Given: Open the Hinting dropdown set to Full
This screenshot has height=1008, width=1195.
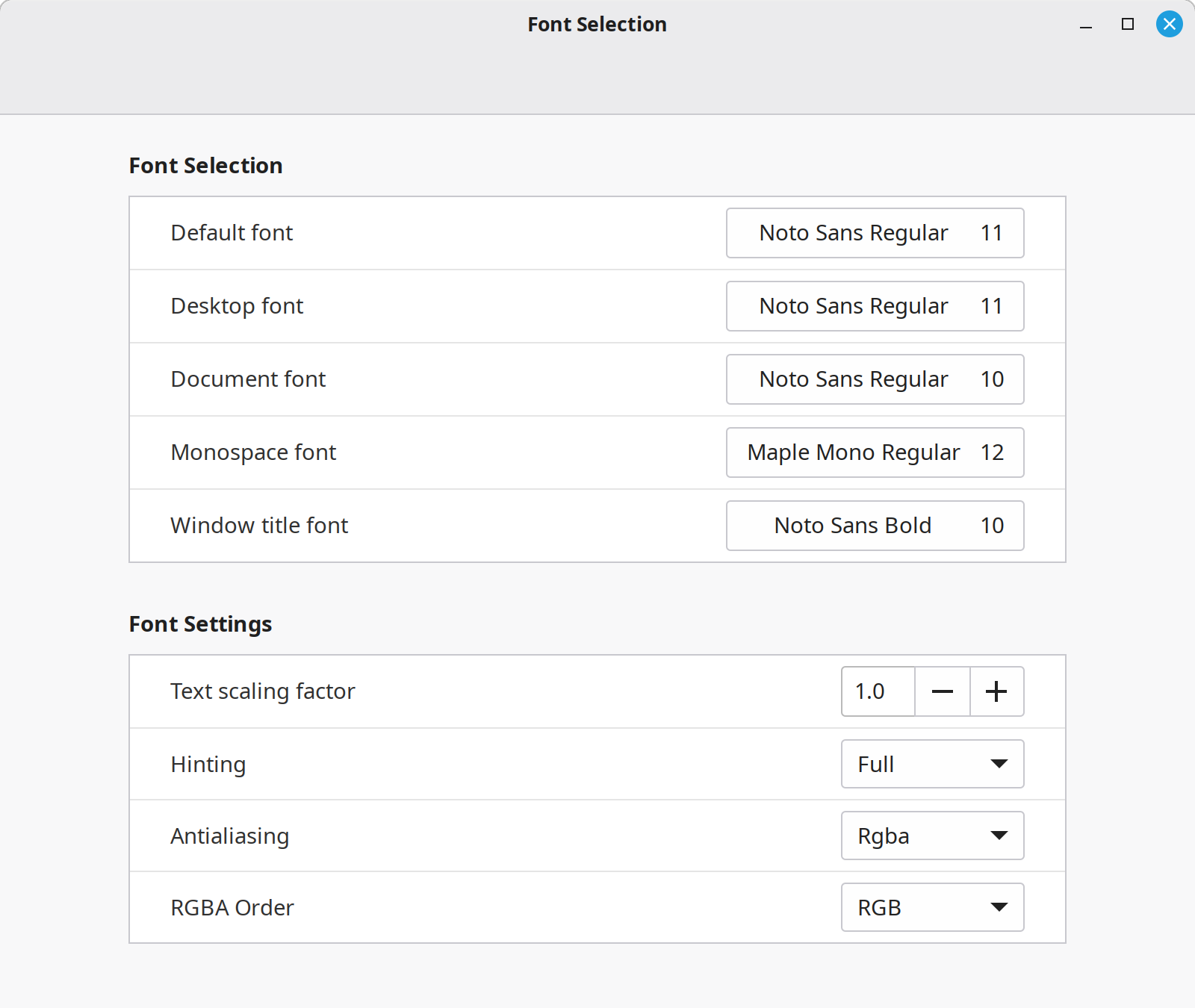Looking at the screenshot, I should coord(932,764).
